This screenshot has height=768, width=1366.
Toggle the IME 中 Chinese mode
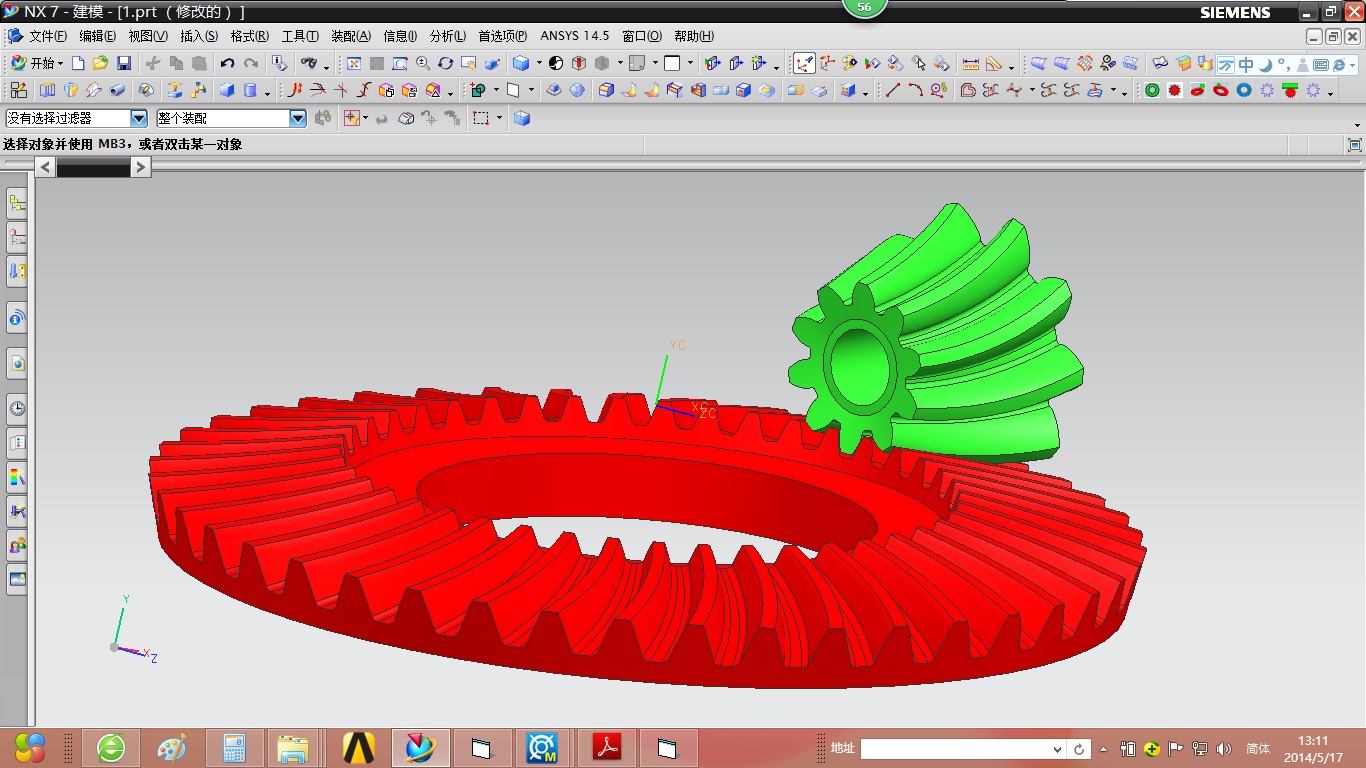(x=1246, y=64)
